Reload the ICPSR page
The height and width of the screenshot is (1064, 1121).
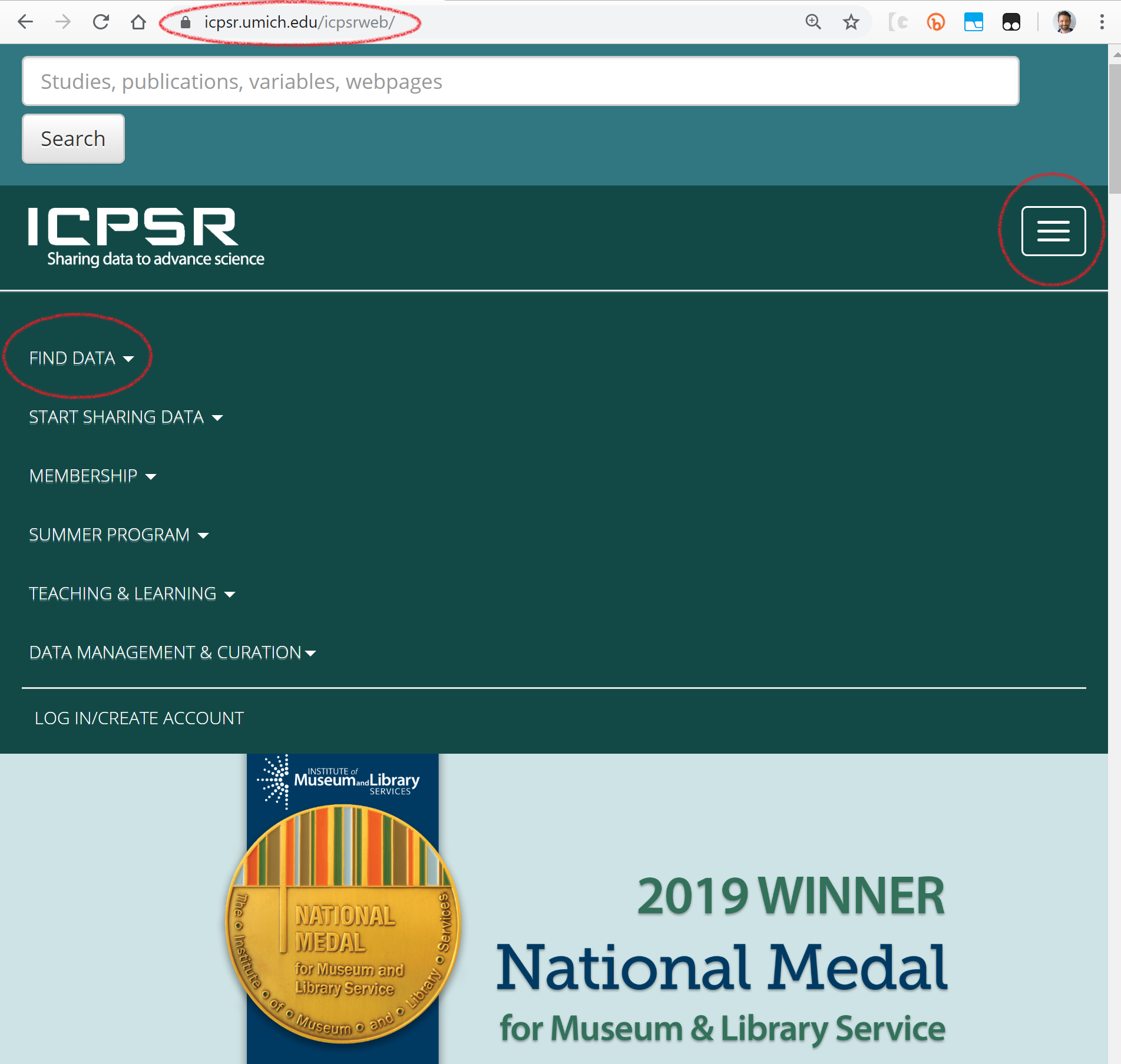tap(101, 22)
